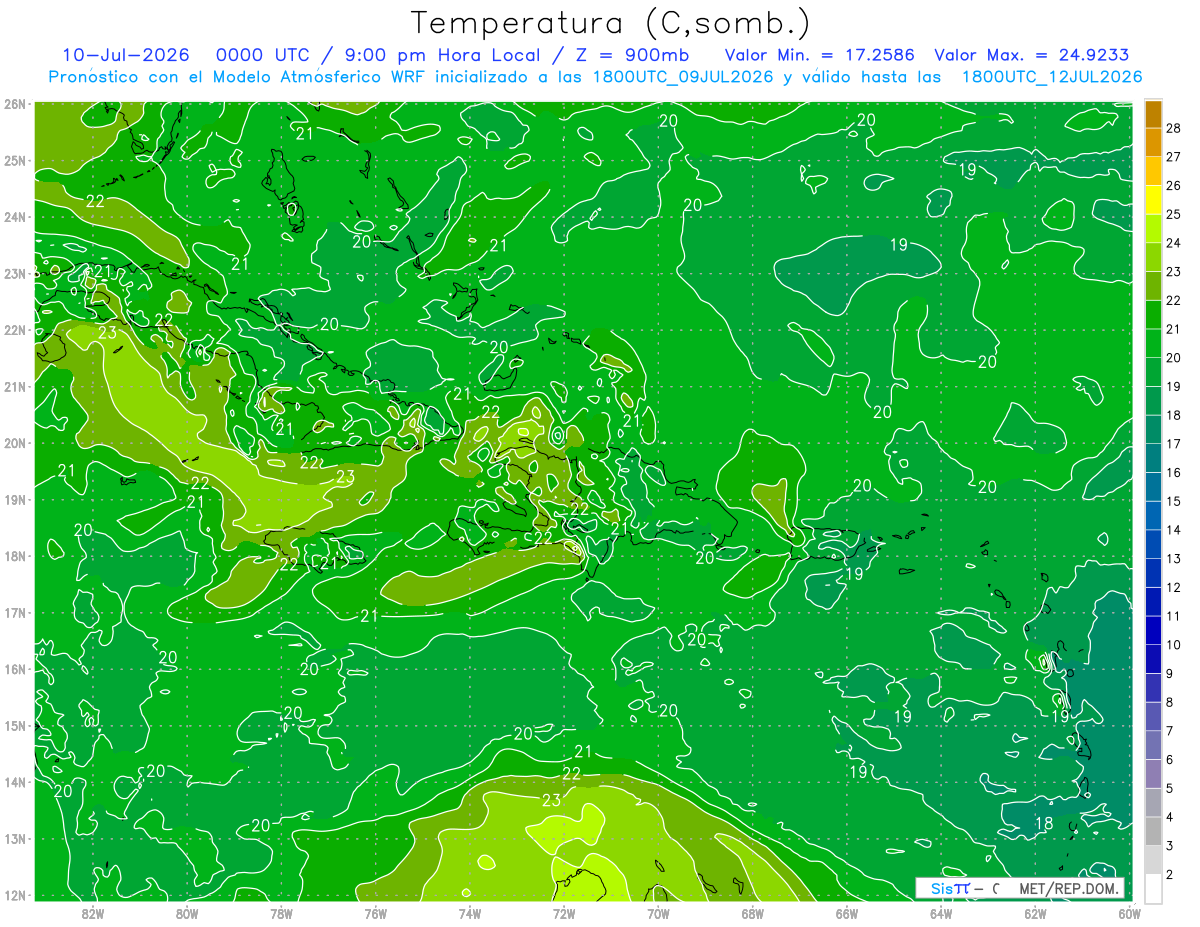1200x927 pixels.
Task: Click 'Modelo Atmósferico WRF' in the subtitle
Action: (318, 77)
